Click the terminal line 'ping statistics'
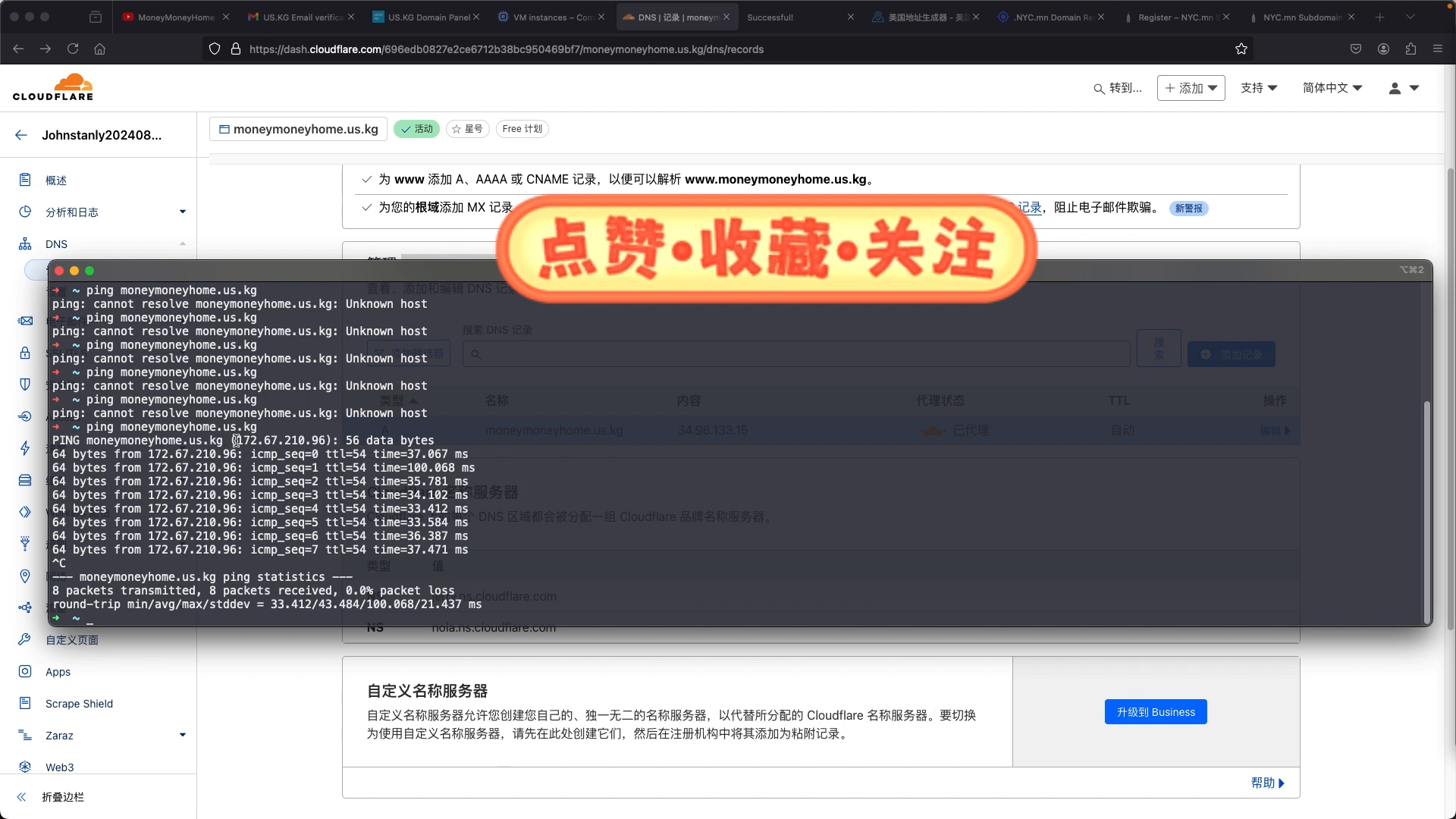Viewport: 1456px width, 819px height. 202,576
